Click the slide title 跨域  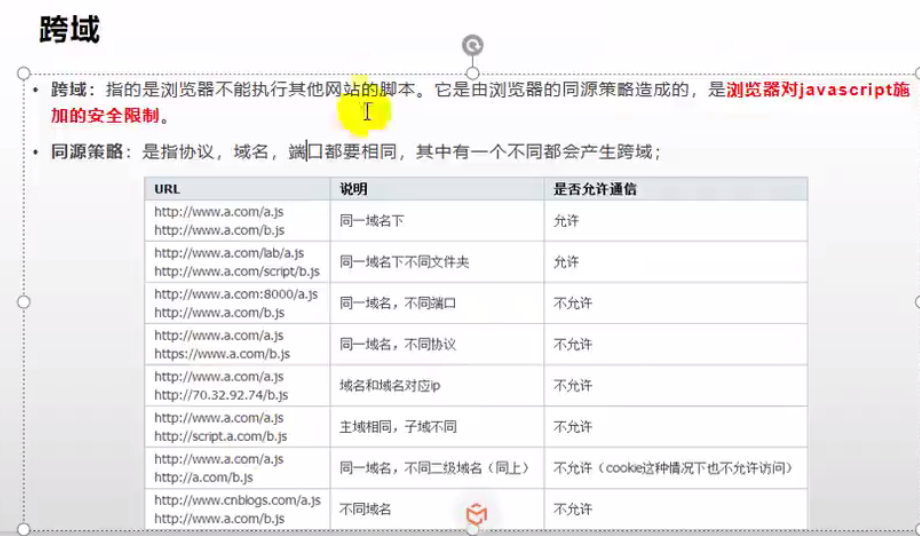coord(70,29)
